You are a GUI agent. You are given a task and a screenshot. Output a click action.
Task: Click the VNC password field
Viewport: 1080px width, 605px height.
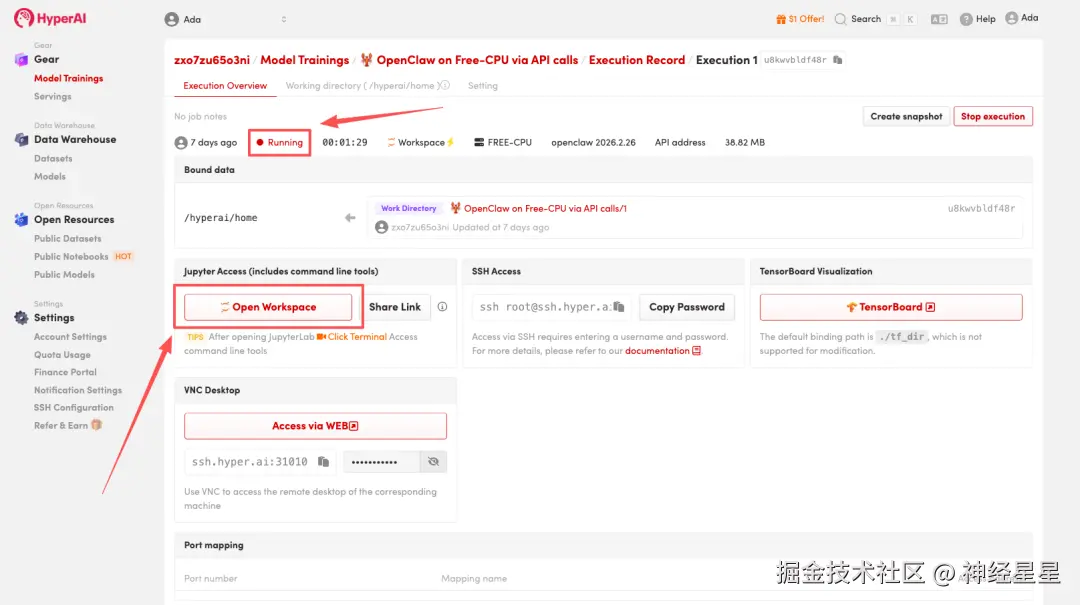click(382, 462)
